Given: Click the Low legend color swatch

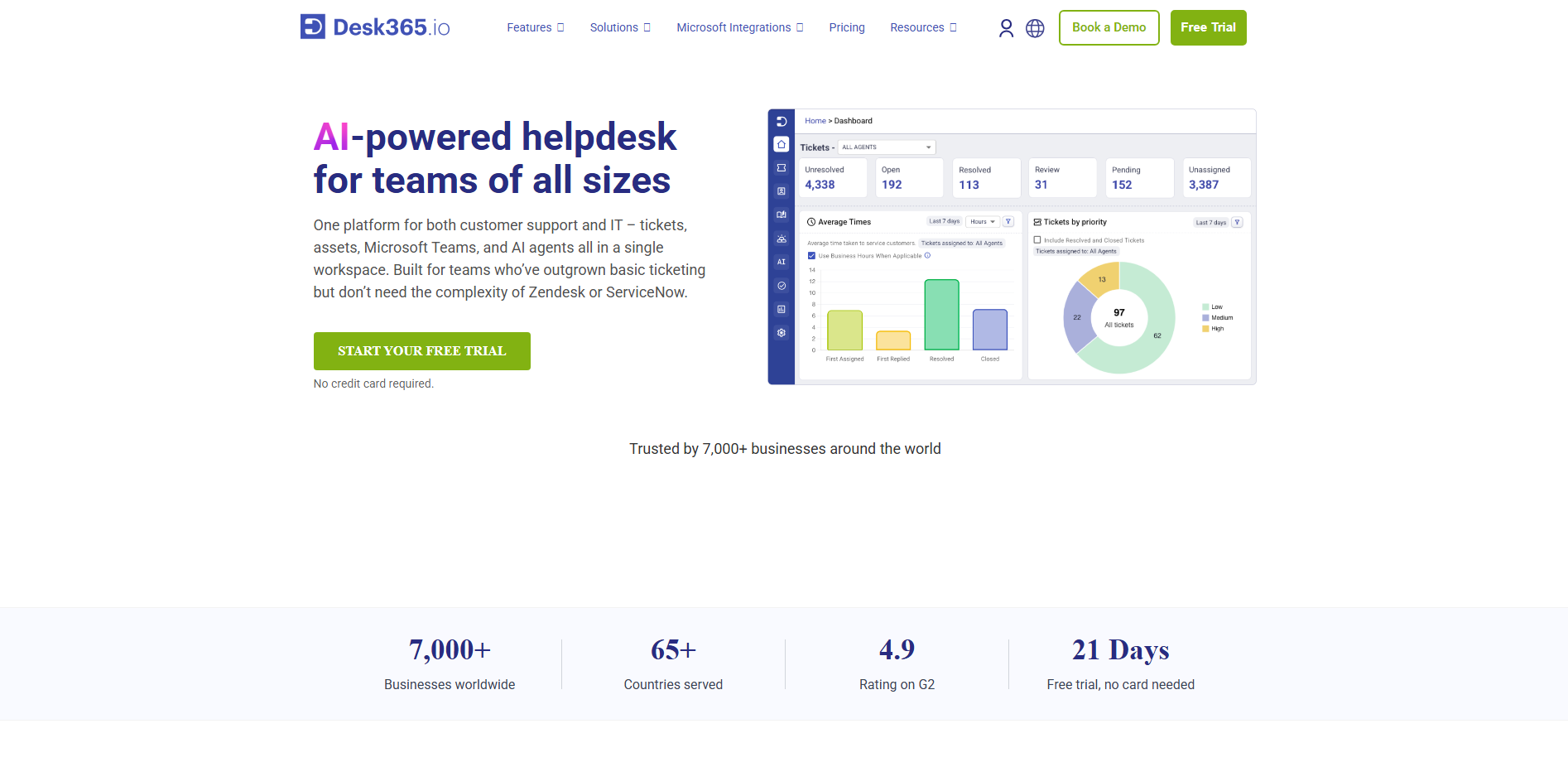Looking at the screenshot, I should [1205, 307].
